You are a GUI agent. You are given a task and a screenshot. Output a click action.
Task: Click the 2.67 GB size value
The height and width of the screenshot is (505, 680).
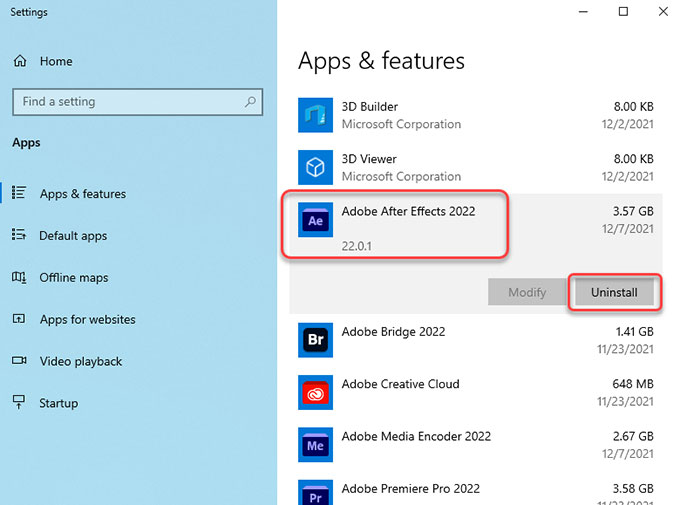[x=633, y=436]
